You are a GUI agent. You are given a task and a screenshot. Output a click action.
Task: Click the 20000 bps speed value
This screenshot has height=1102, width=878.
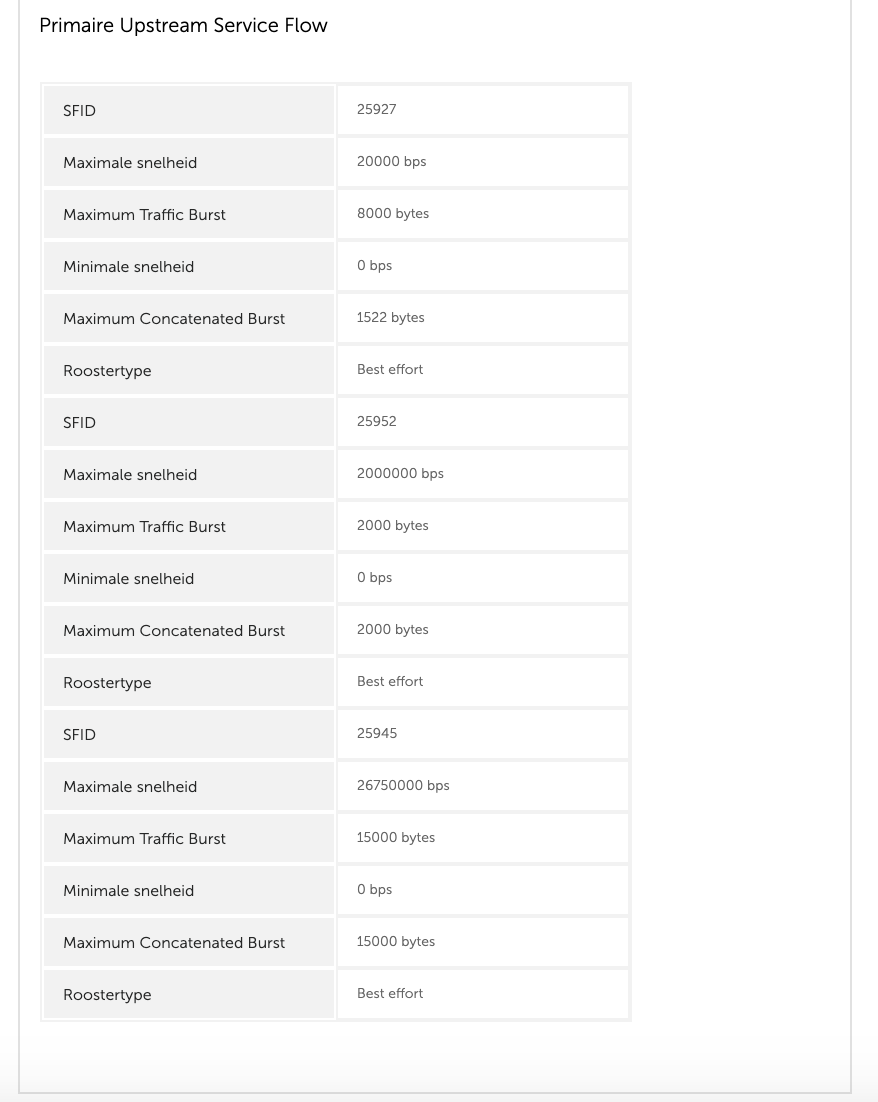pos(391,162)
